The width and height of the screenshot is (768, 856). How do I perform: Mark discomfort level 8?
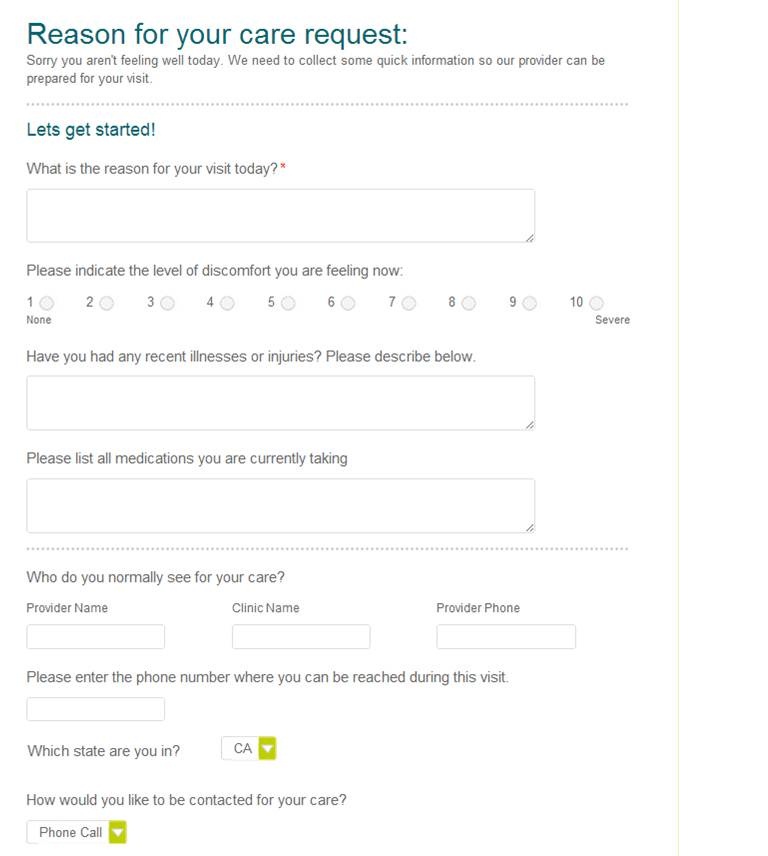pyautogui.click(x=469, y=303)
